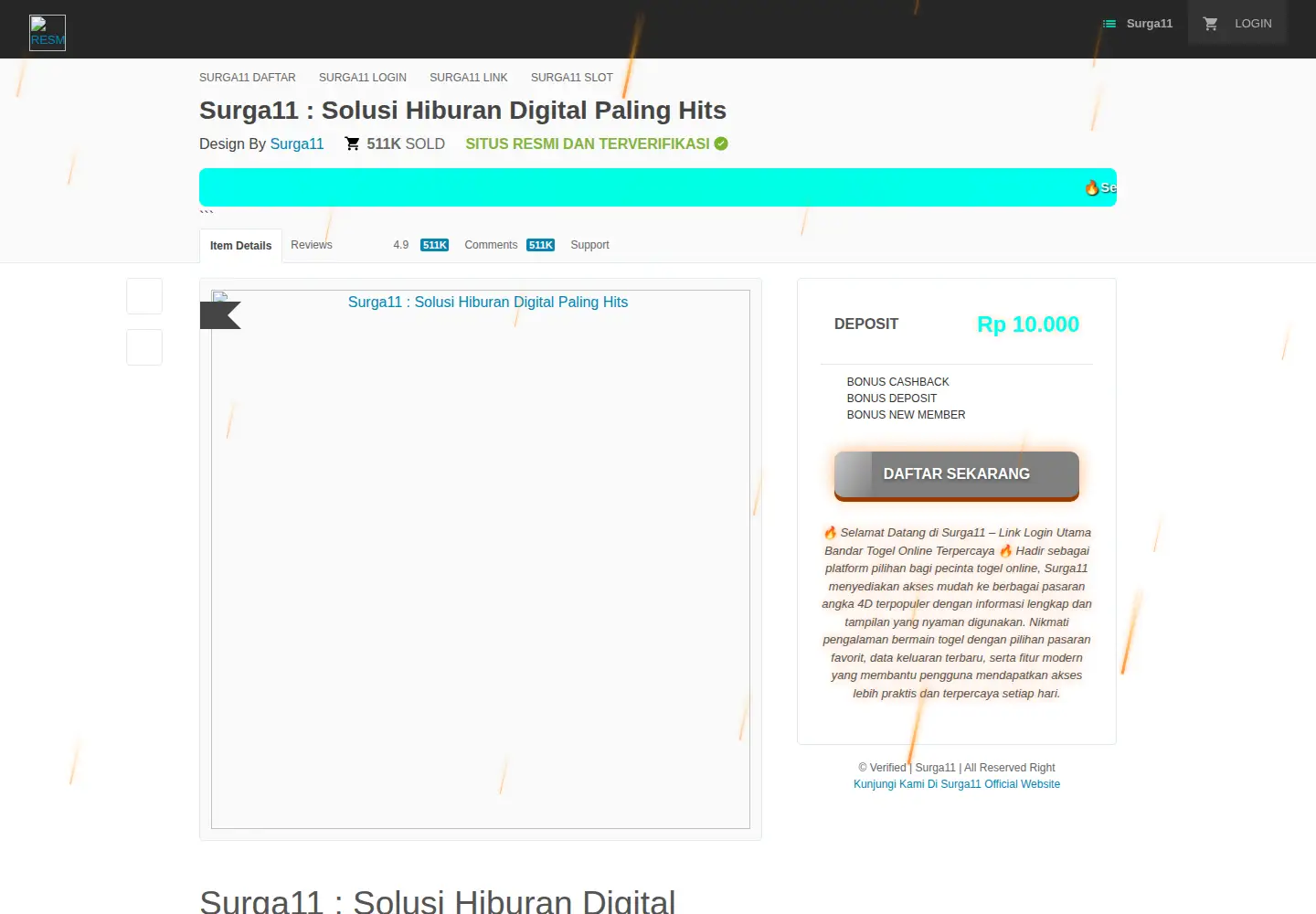Click the 4.9 rating value
The image size is (1316, 914).
coord(401,245)
